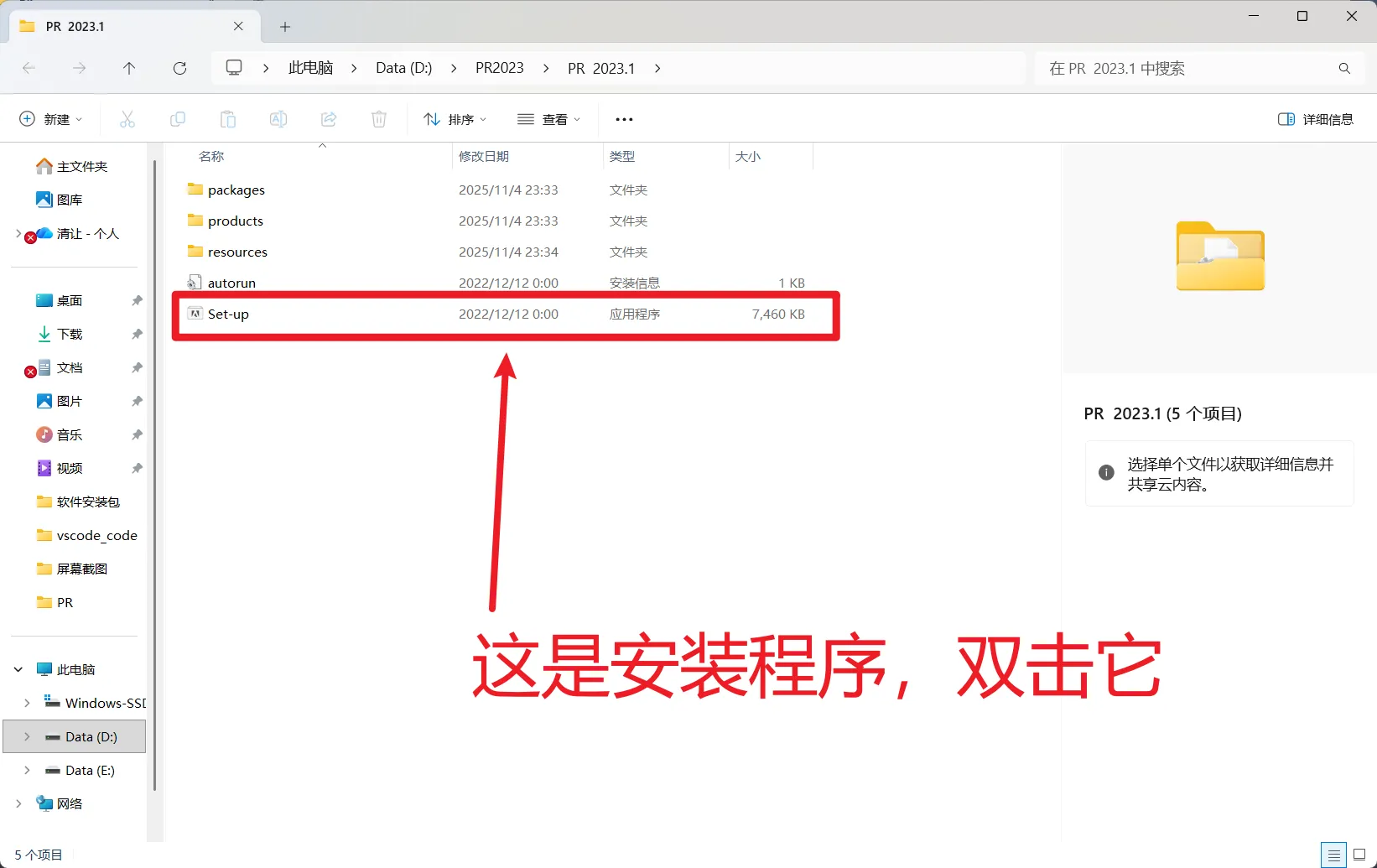
Task: Click Data (D:) in the address breadcrumb
Action: point(404,68)
